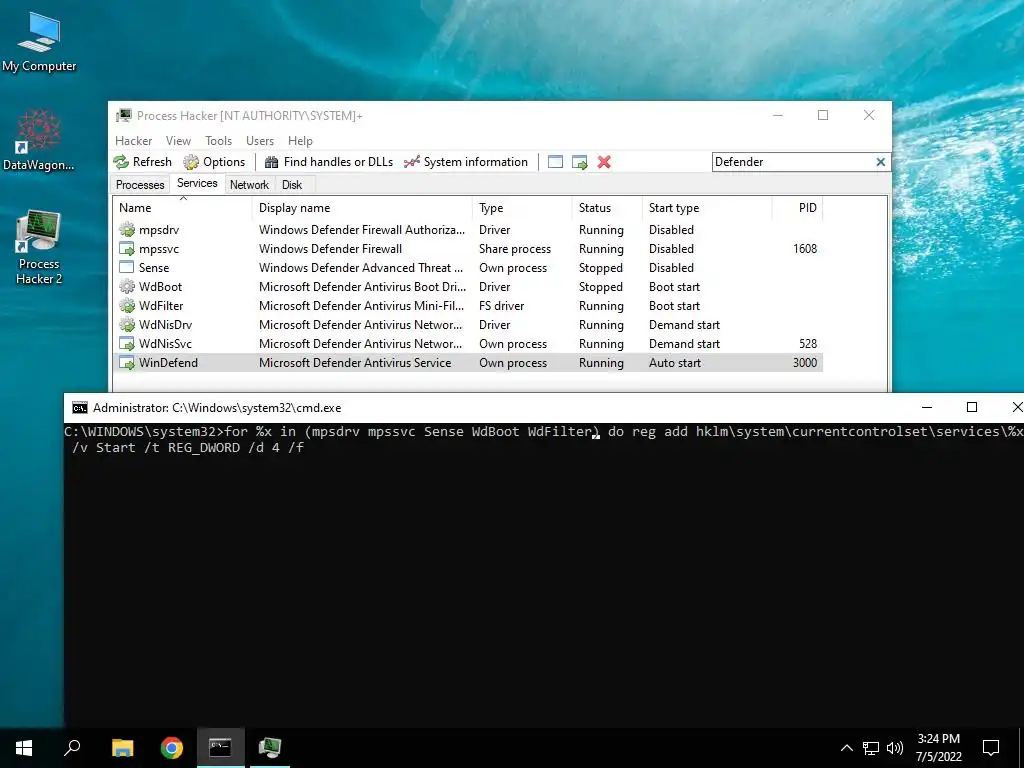Switch to the Disk tab
The height and width of the screenshot is (768, 1024).
(292, 185)
